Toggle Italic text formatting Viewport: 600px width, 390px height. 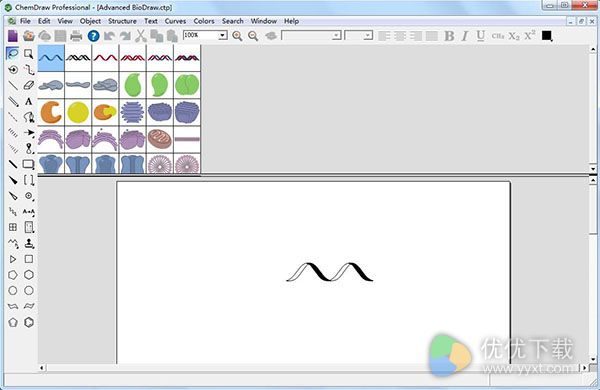(x=465, y=36)
